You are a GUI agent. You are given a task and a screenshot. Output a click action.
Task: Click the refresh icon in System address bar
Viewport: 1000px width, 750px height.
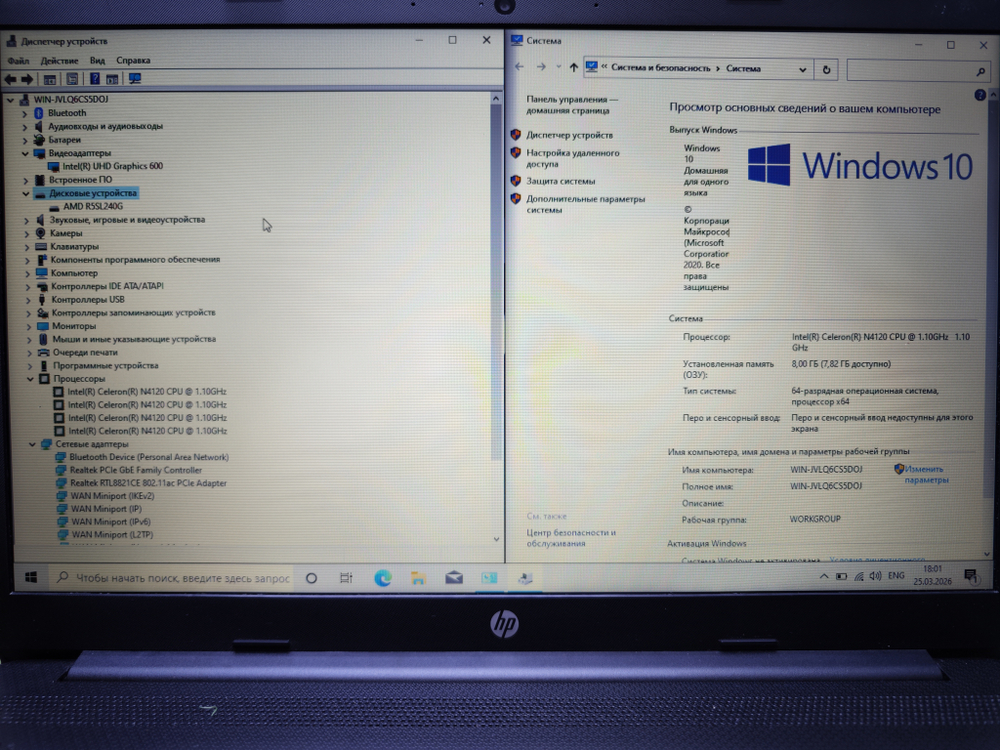pos(826,69)
